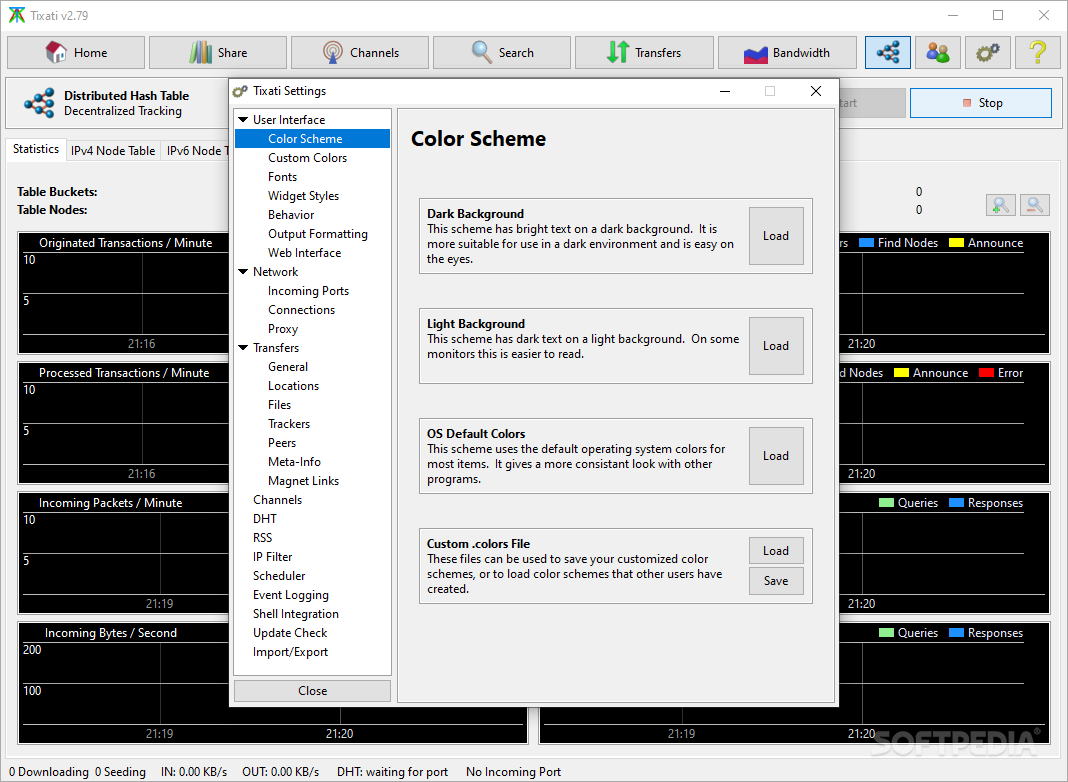Save the custom .colors file
This screenshot has height=782, width=1068.
[776, 581]
